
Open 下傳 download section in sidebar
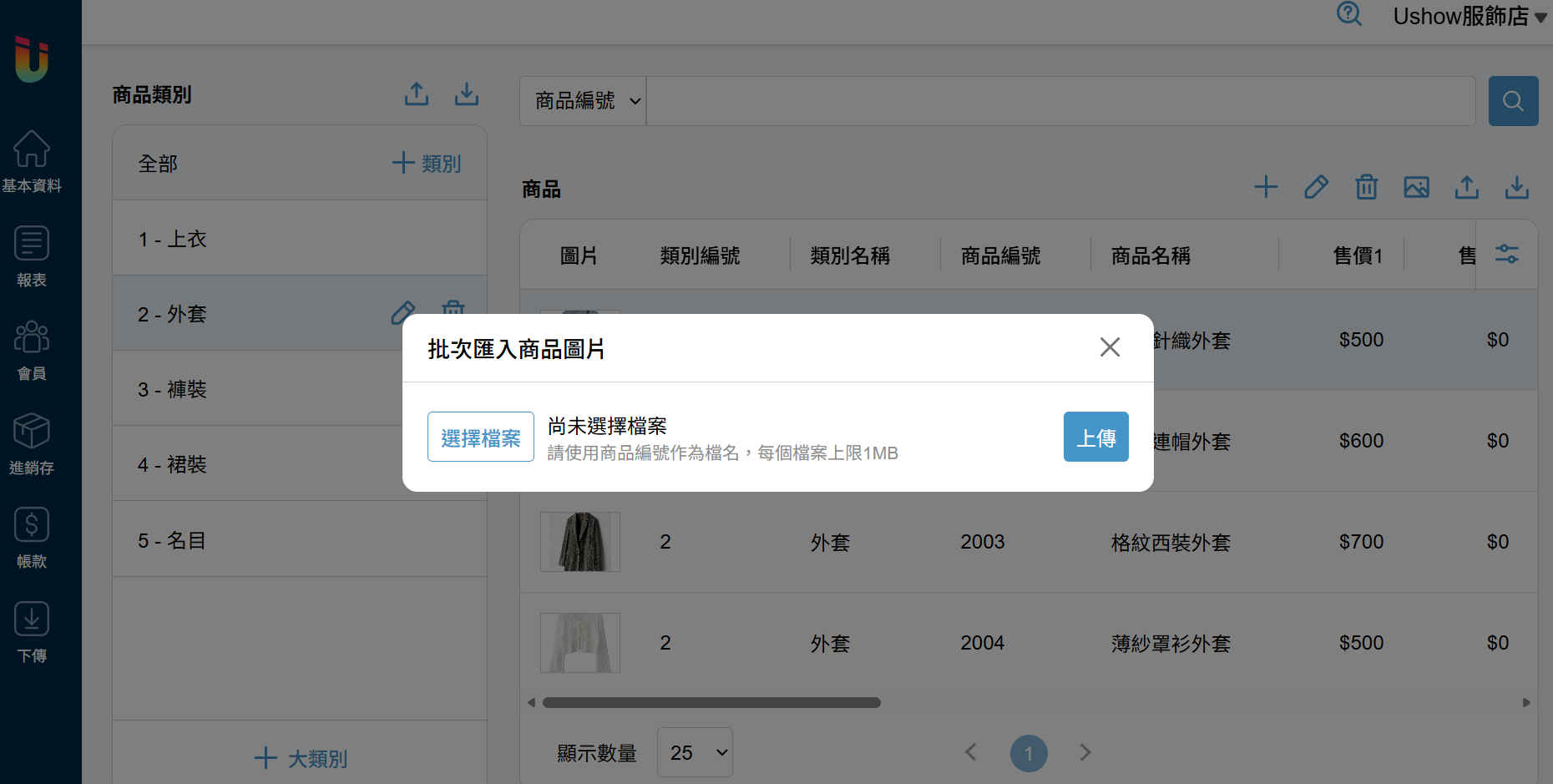pos(32,633)
